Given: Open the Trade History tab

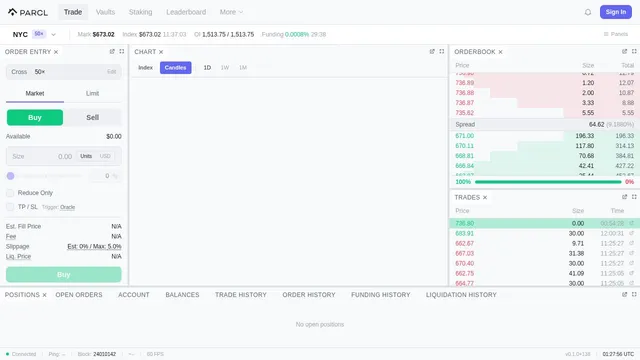Looking at the screenshot, I should coord(241,295).
